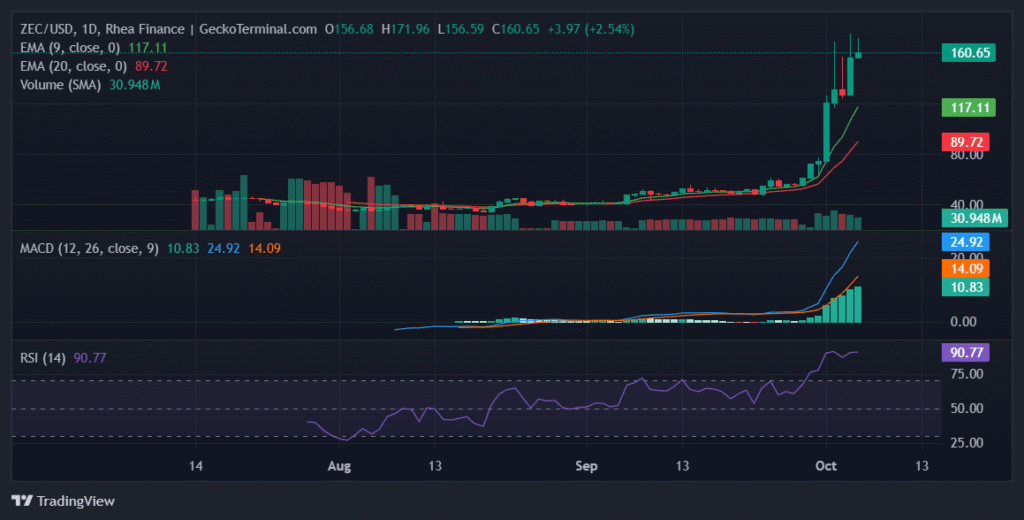Click the H171.96 high value

click(x=406, y=29)
